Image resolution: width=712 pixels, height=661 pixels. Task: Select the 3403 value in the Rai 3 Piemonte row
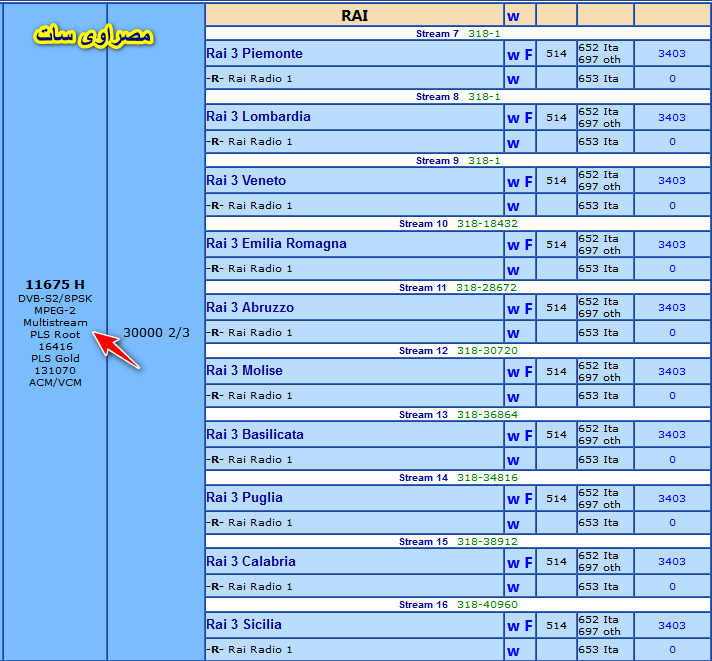[x=672, y=54]
